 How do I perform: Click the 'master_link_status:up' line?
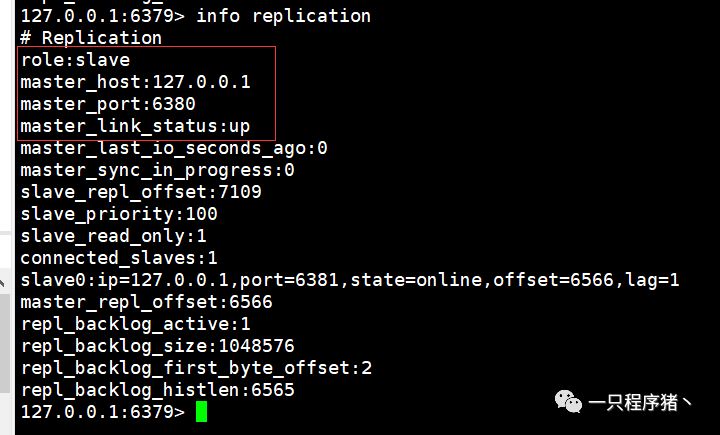point(134,126)
